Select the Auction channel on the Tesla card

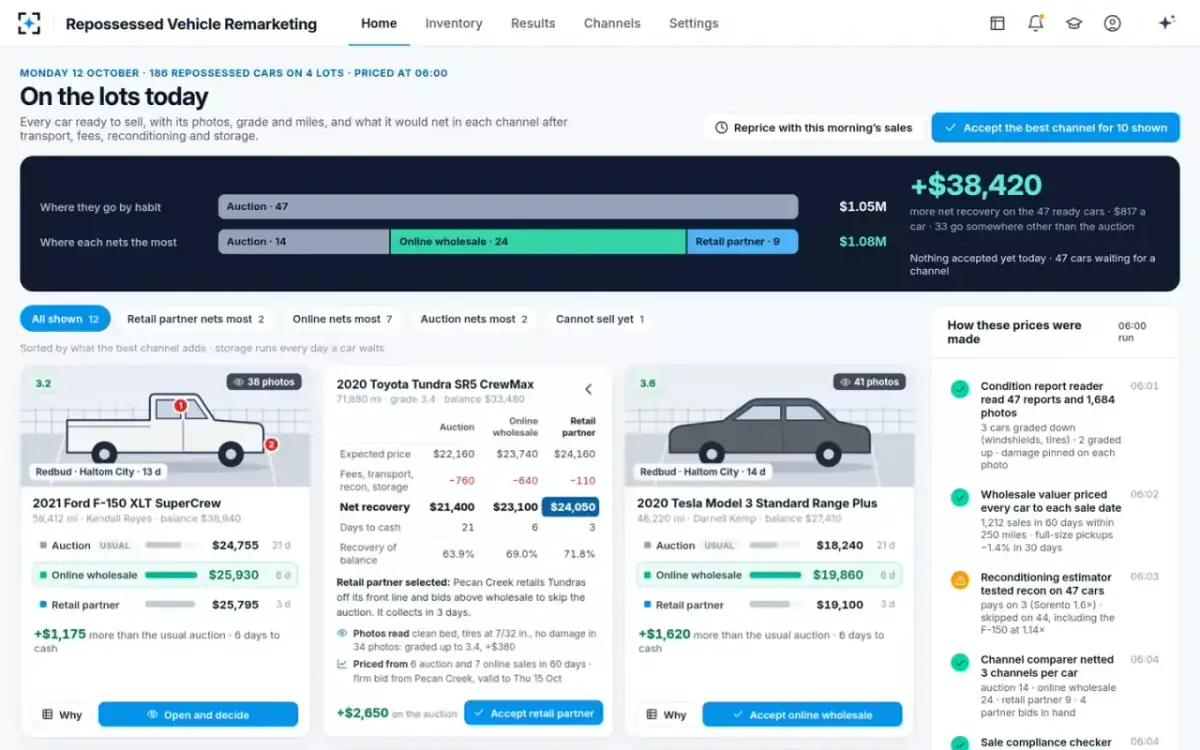[x=769, y=545]
